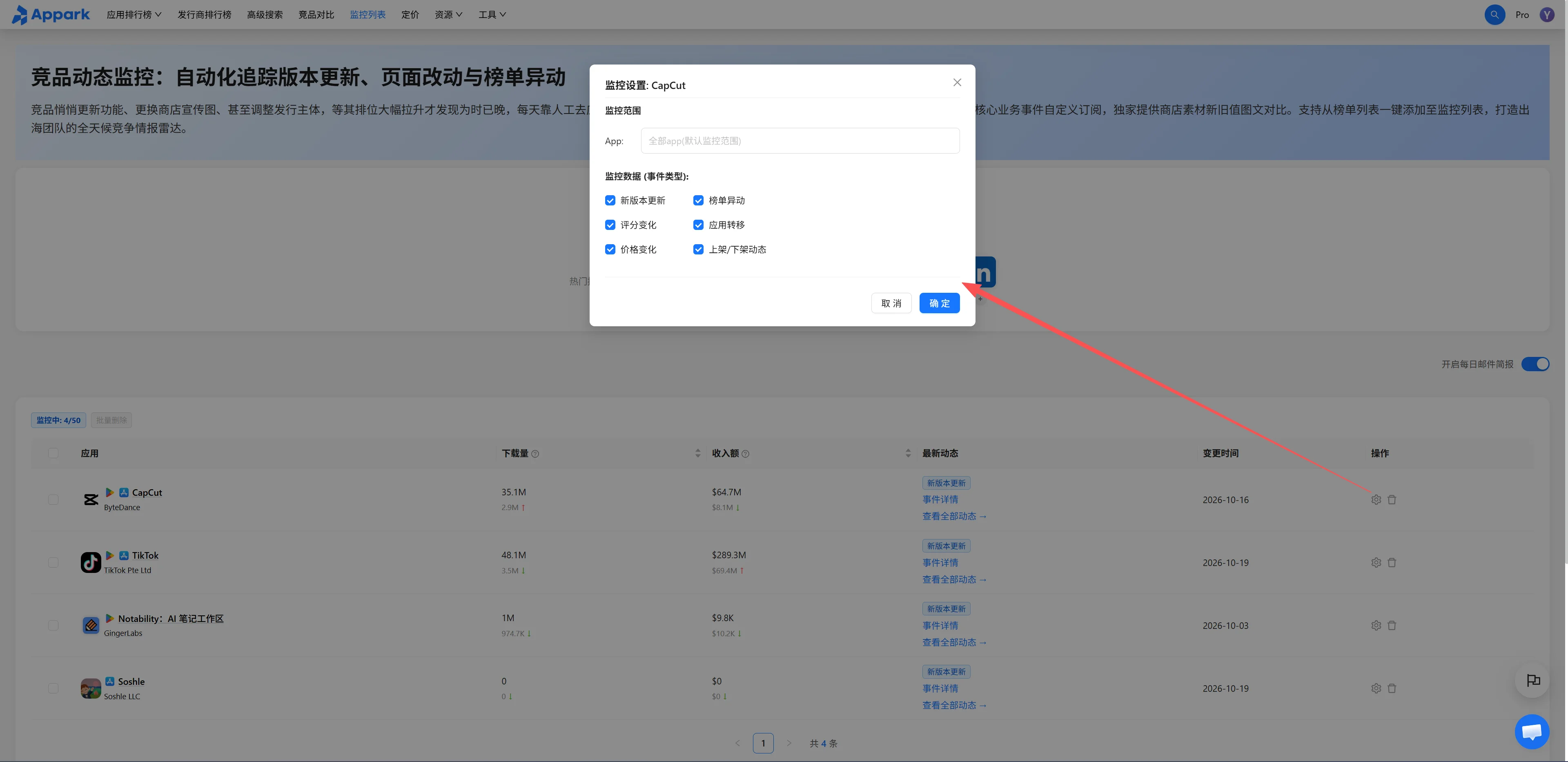Open 事件详情 link for CapCut
The image size is (1568, 762).
940,500
